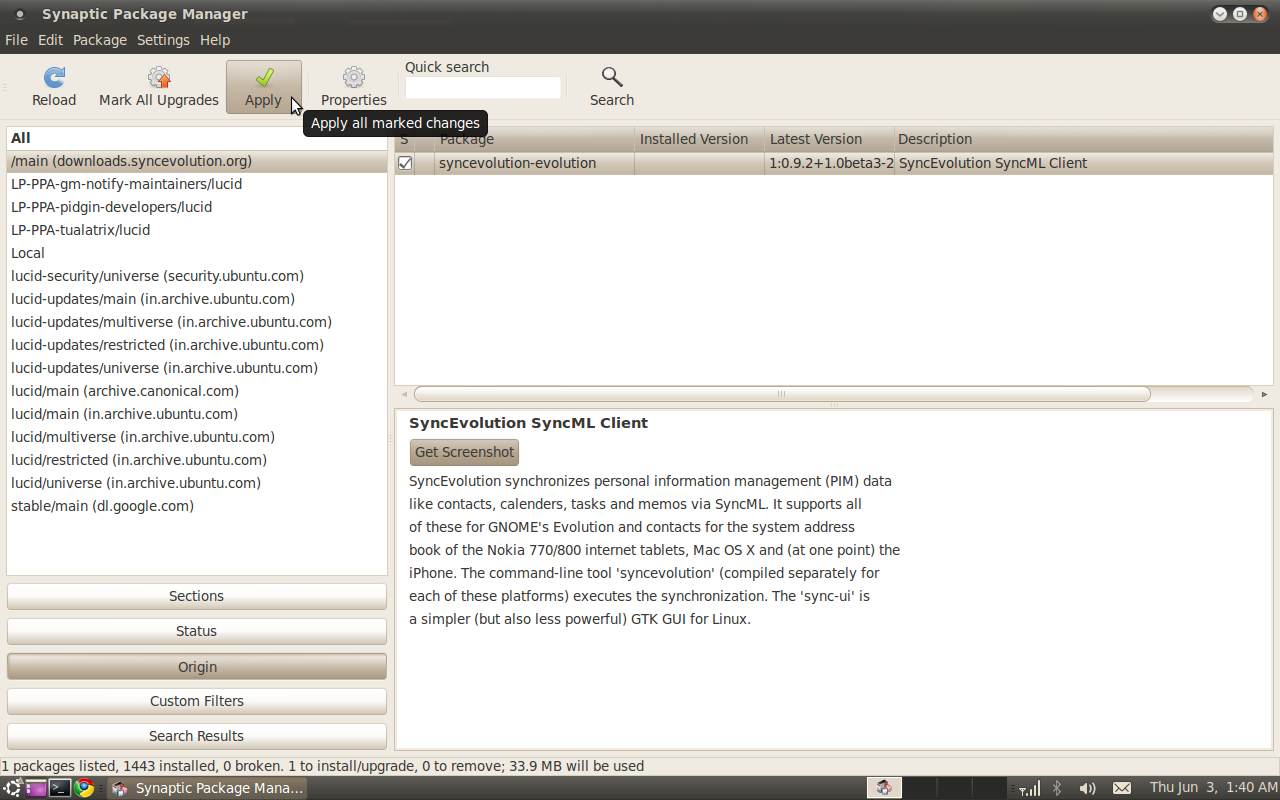Select lucid/main (archive.canonical.com)

[x=197, y=391]
